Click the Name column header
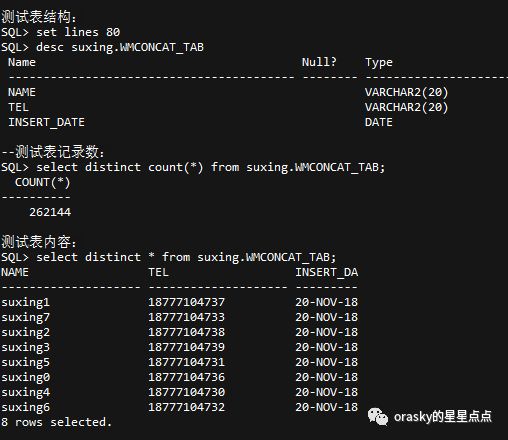 [22, 62]
